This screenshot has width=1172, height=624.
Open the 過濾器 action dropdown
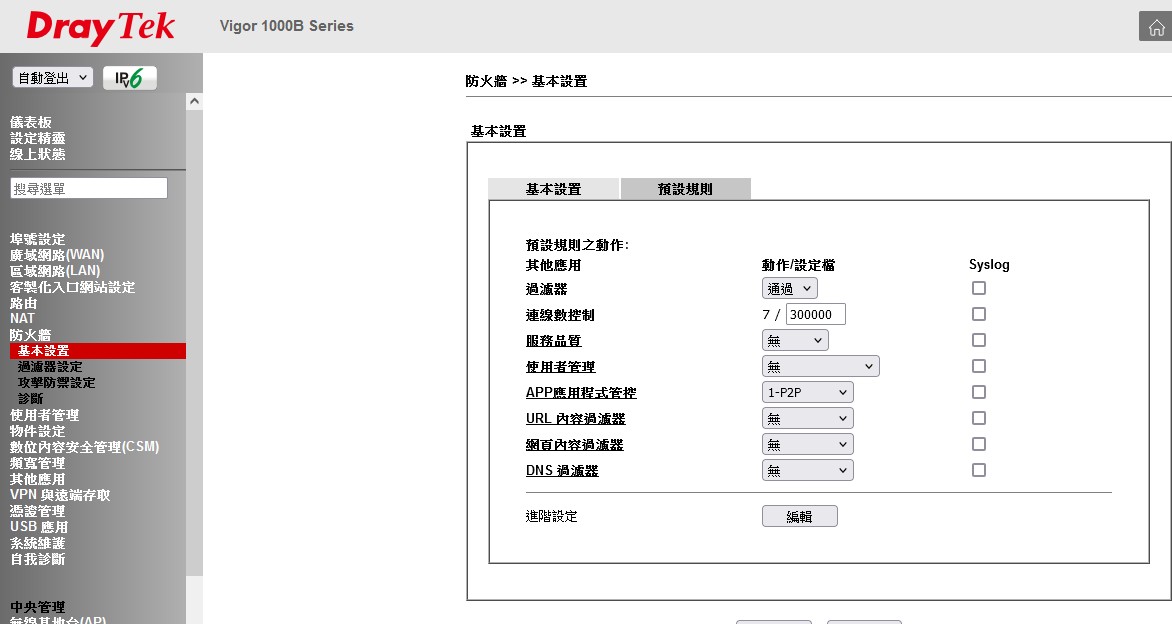(789, 289)
